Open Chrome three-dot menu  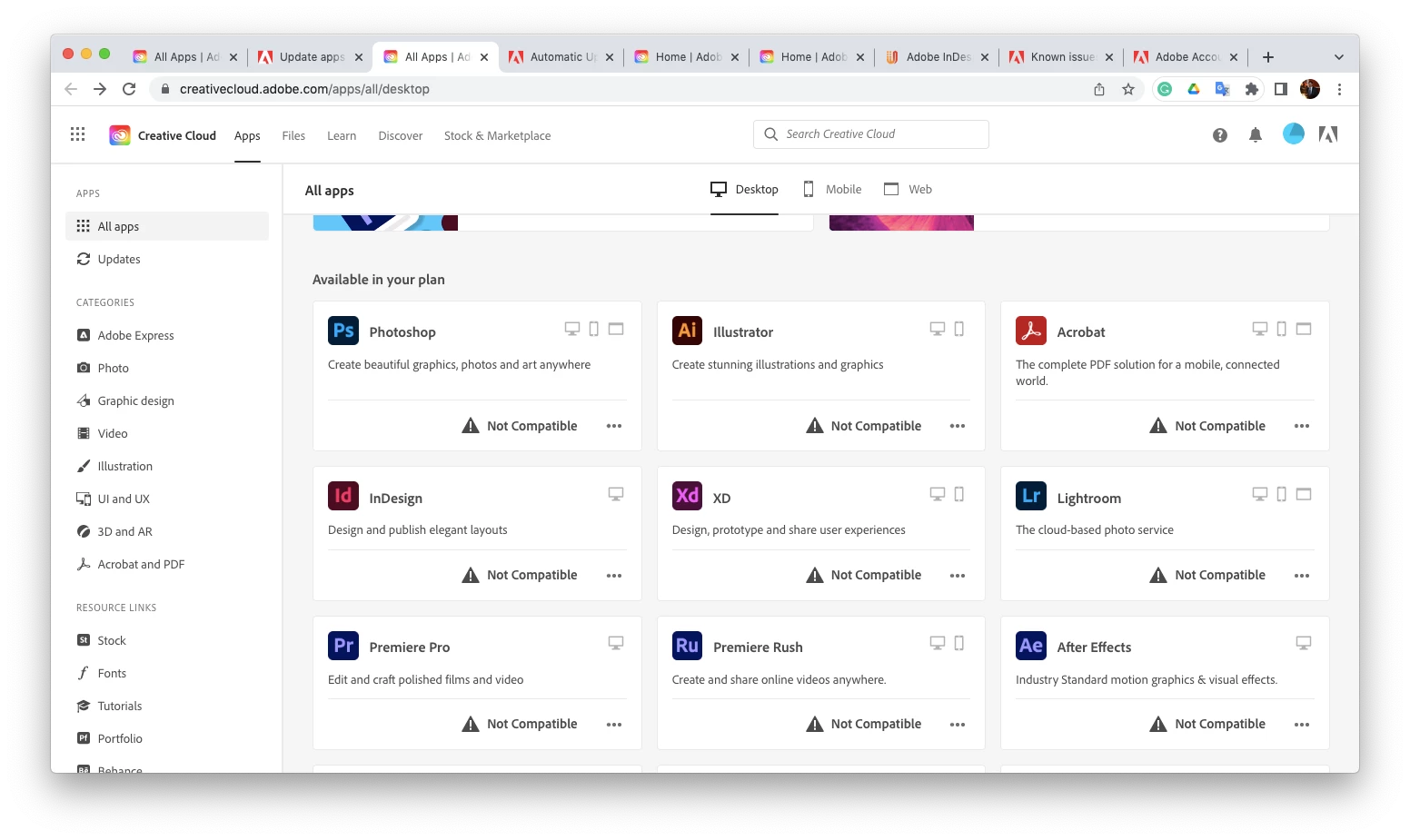(1339, 89)
